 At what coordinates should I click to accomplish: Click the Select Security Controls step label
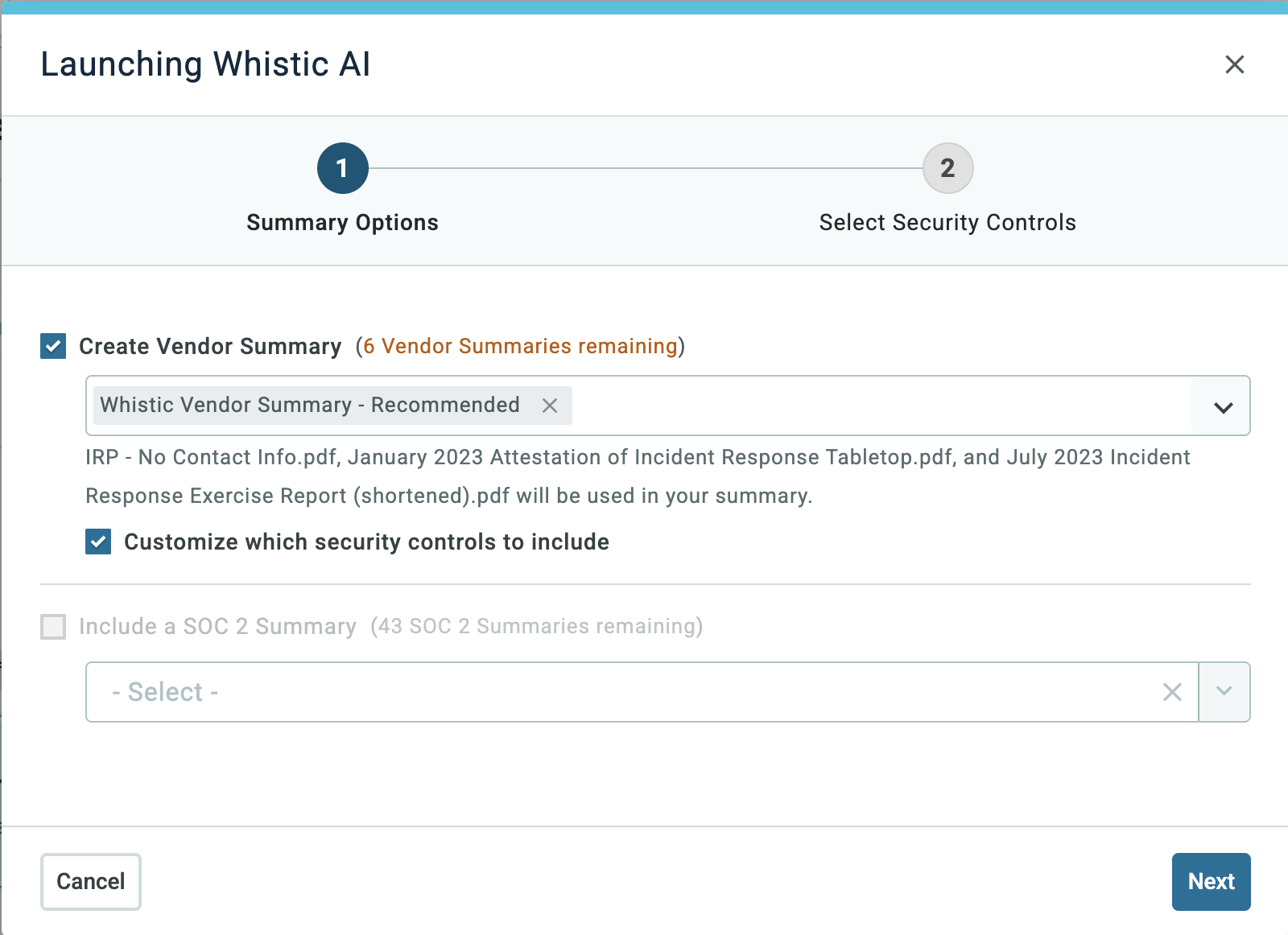[x=947, y=223]
